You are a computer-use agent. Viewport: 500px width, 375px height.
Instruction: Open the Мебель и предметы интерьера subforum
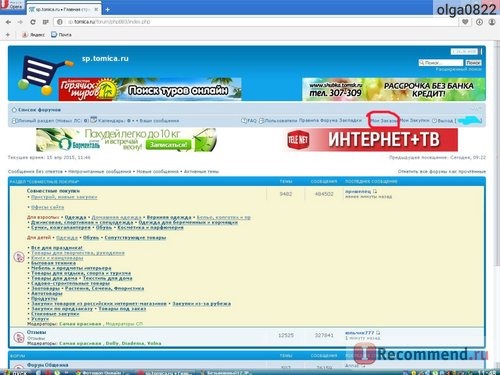[71, 268]
